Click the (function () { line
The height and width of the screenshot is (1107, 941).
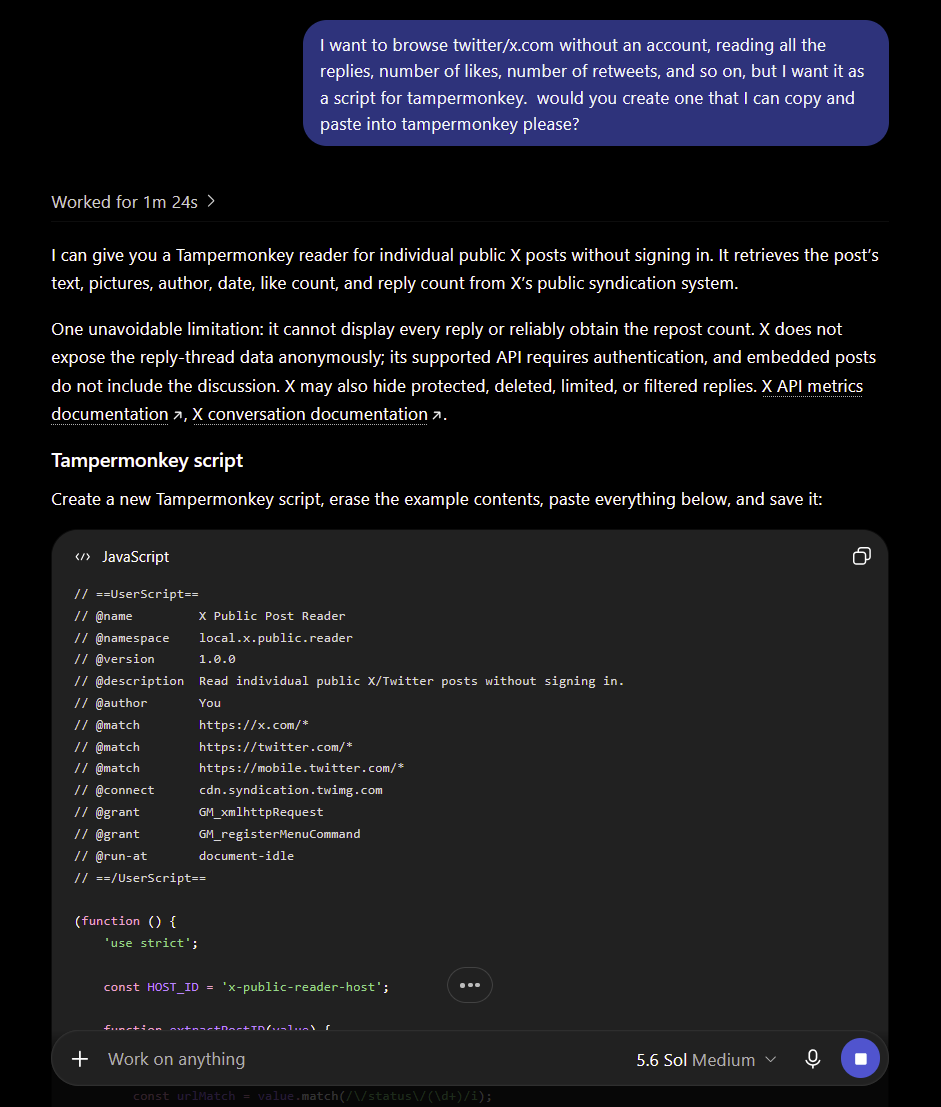point(125,921)
